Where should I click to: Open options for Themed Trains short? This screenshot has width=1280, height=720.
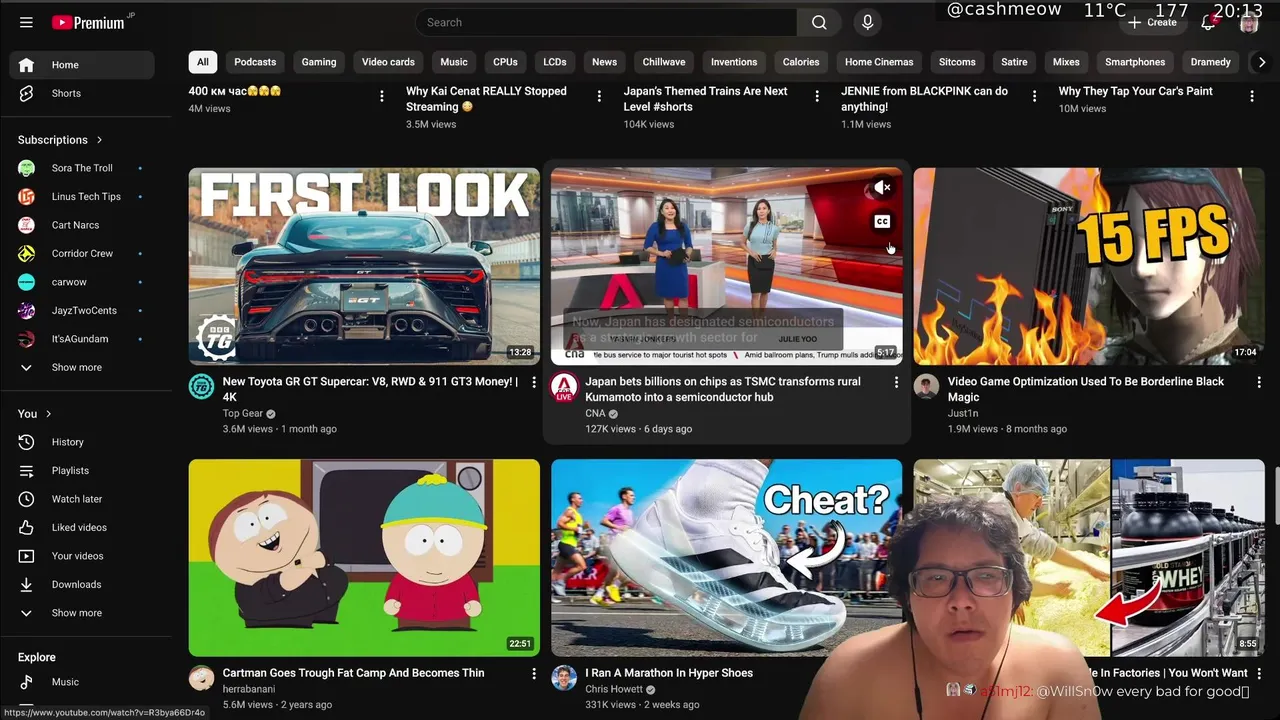coord(817,96)
